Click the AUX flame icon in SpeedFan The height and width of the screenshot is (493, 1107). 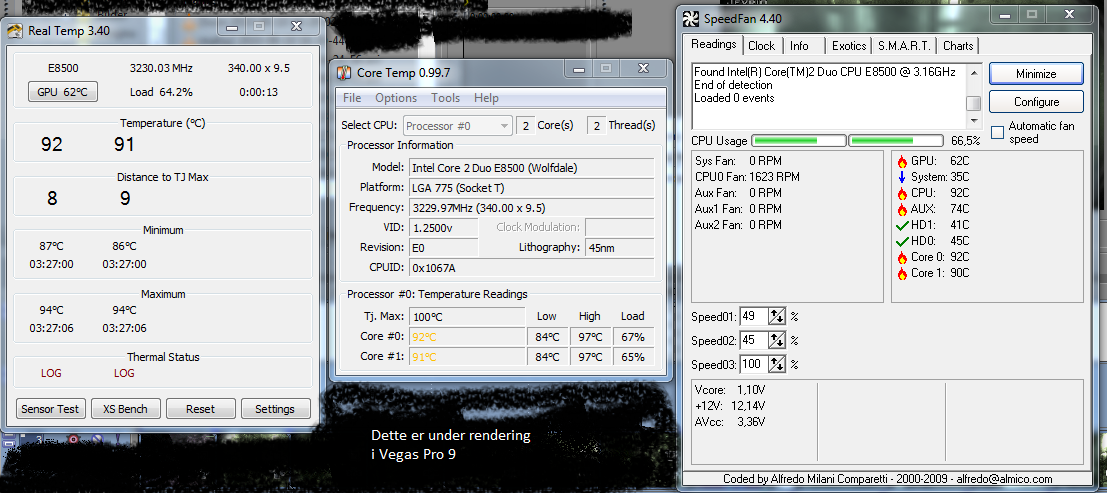point(902,209)
